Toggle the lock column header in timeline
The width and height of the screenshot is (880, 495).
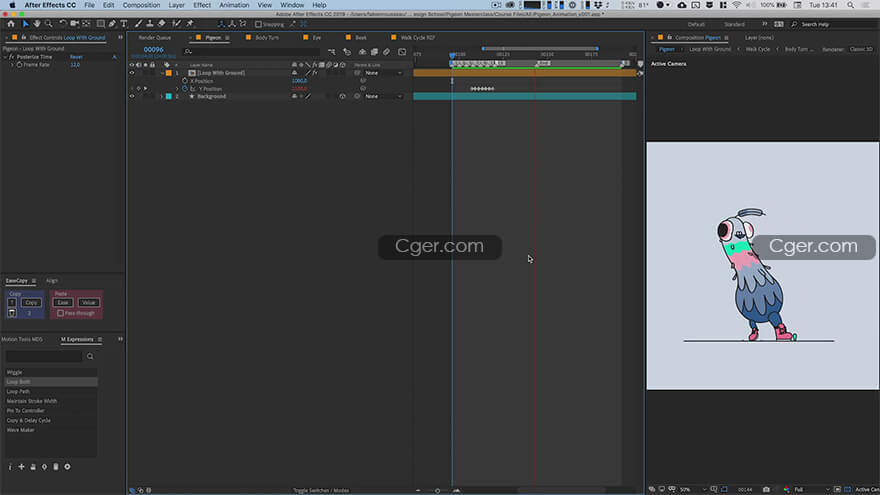pos(152,65)
